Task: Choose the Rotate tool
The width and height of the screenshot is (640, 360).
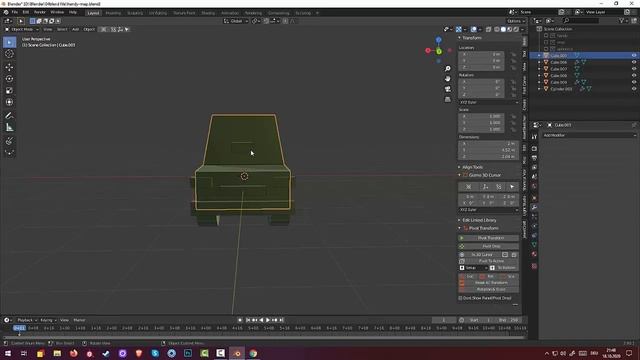Action: 9,79
